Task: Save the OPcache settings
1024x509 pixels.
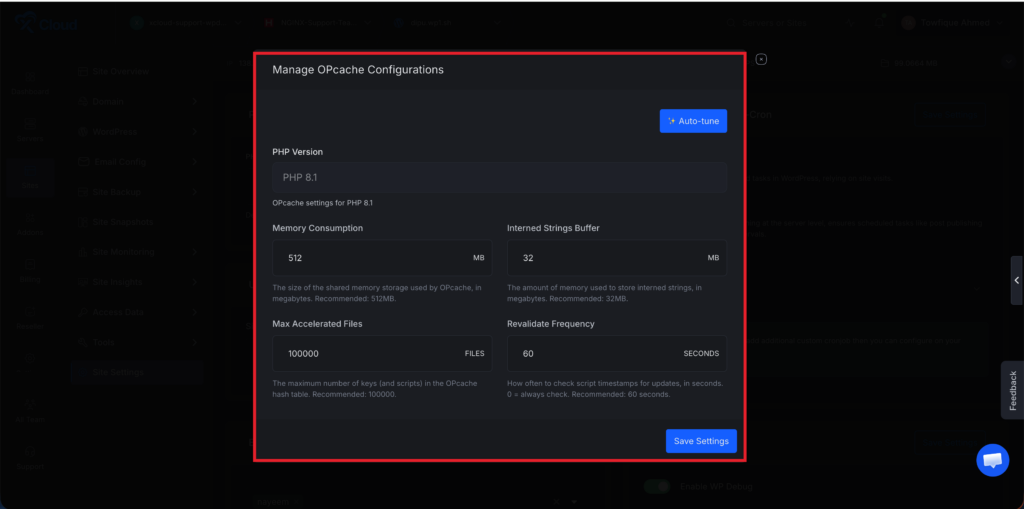Action: click(x=701, y=441)
